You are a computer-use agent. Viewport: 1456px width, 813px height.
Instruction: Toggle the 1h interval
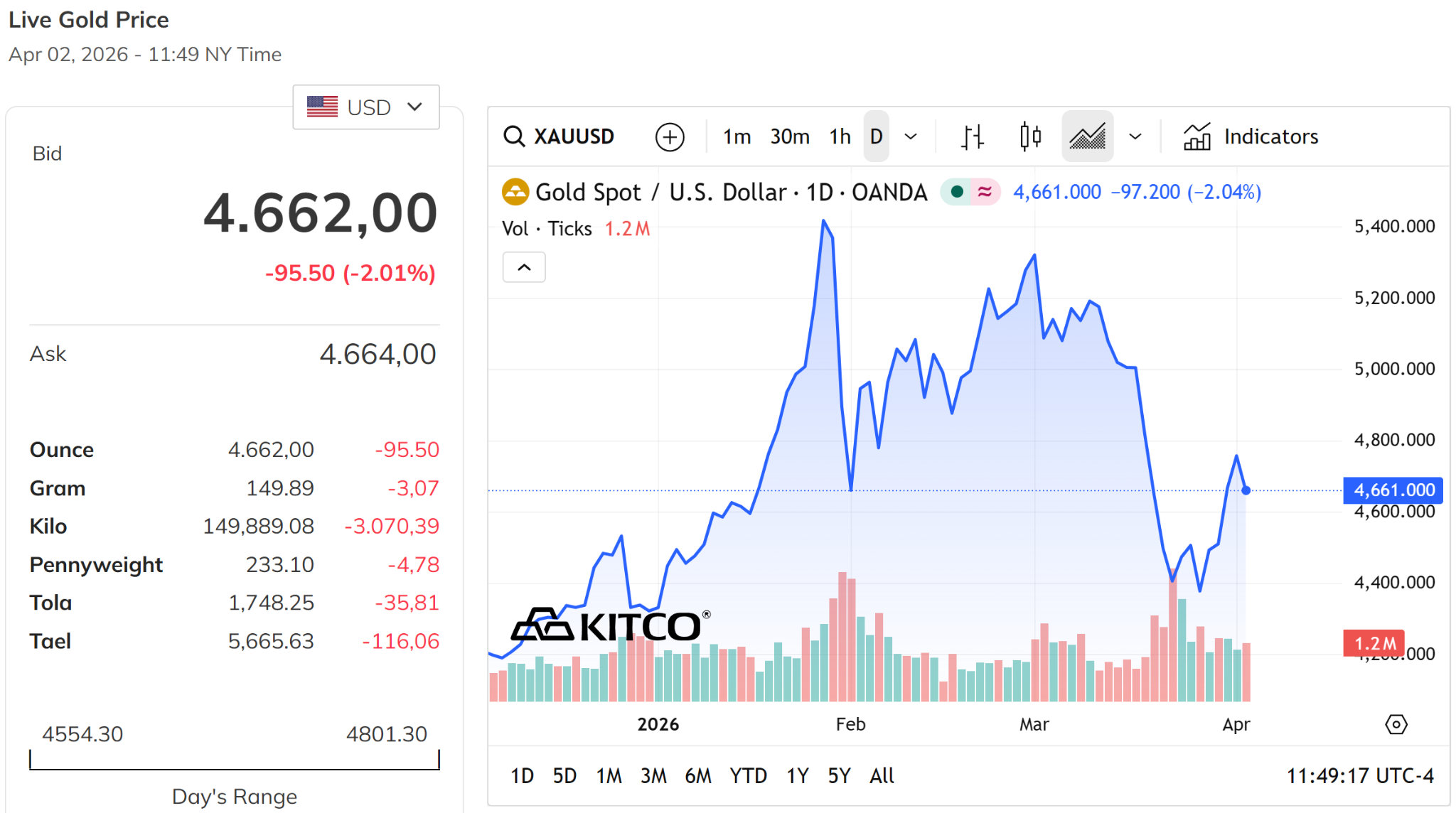[840, 136]
